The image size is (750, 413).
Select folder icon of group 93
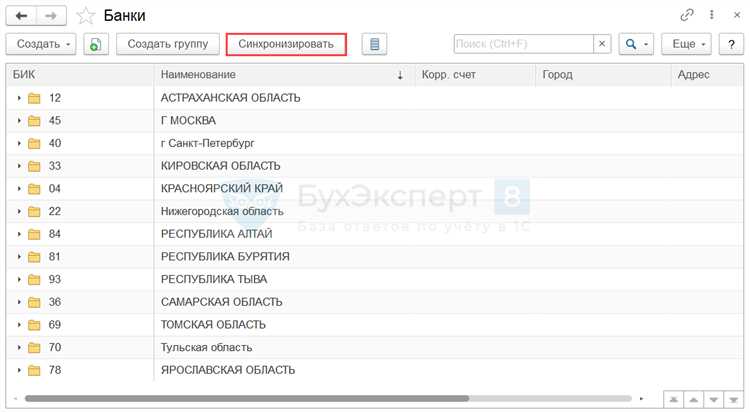click(x=34, y=279)
